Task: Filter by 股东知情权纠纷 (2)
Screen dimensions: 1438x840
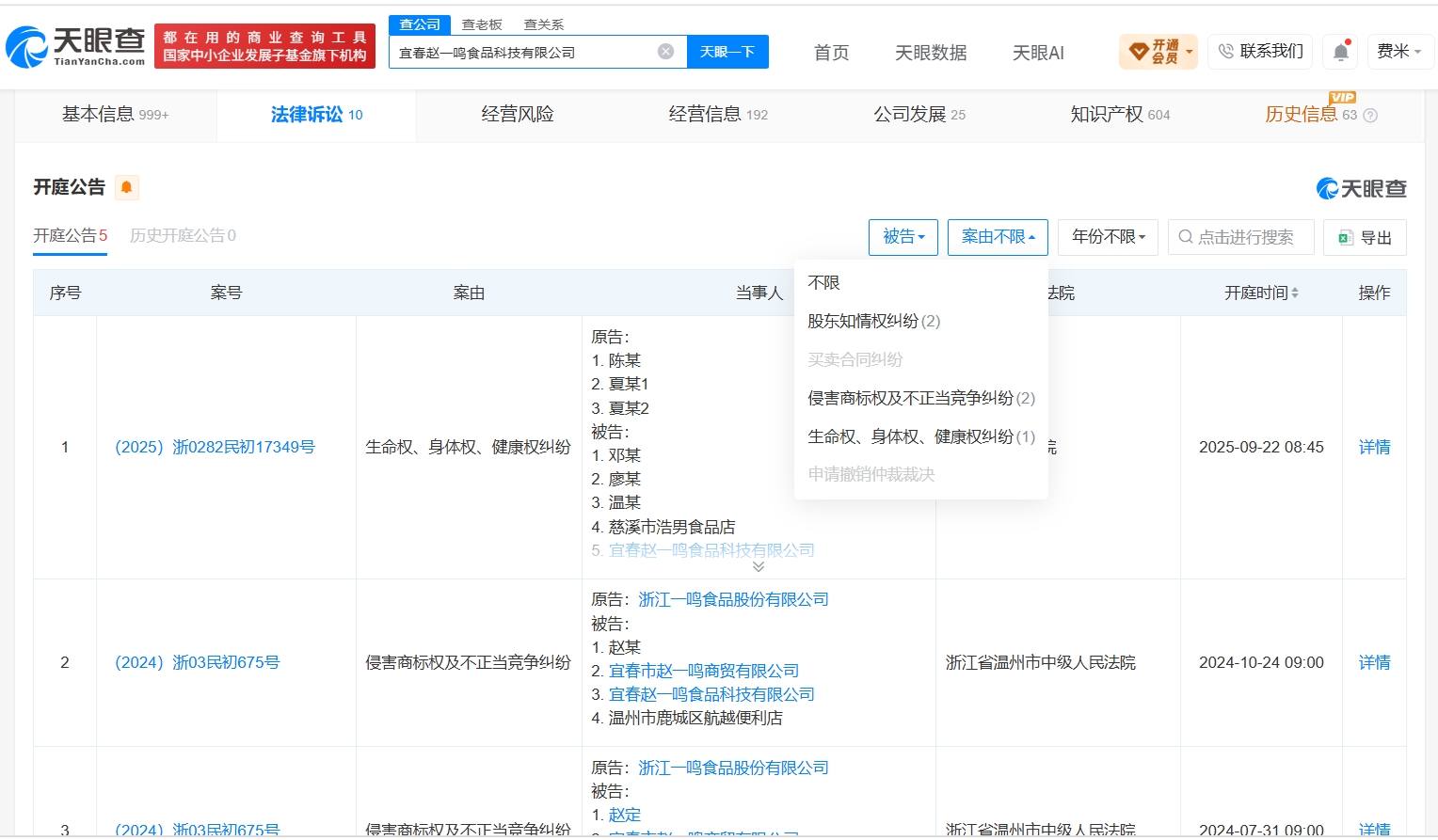Action: click(873, 321)
